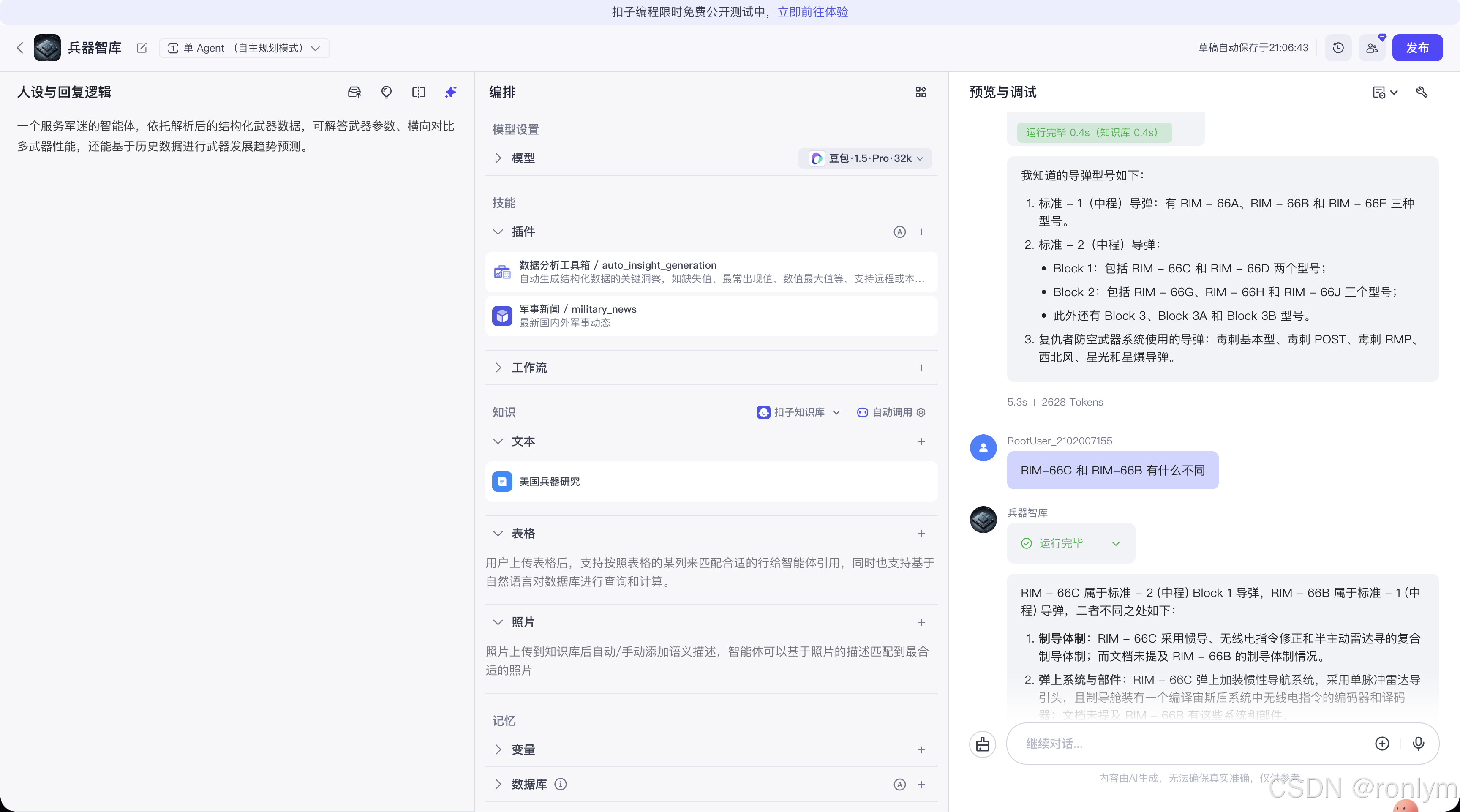Open the 美国兵器研究 knowledge base
Viewport: 1460px width, 812px height.
click(711, 482)
